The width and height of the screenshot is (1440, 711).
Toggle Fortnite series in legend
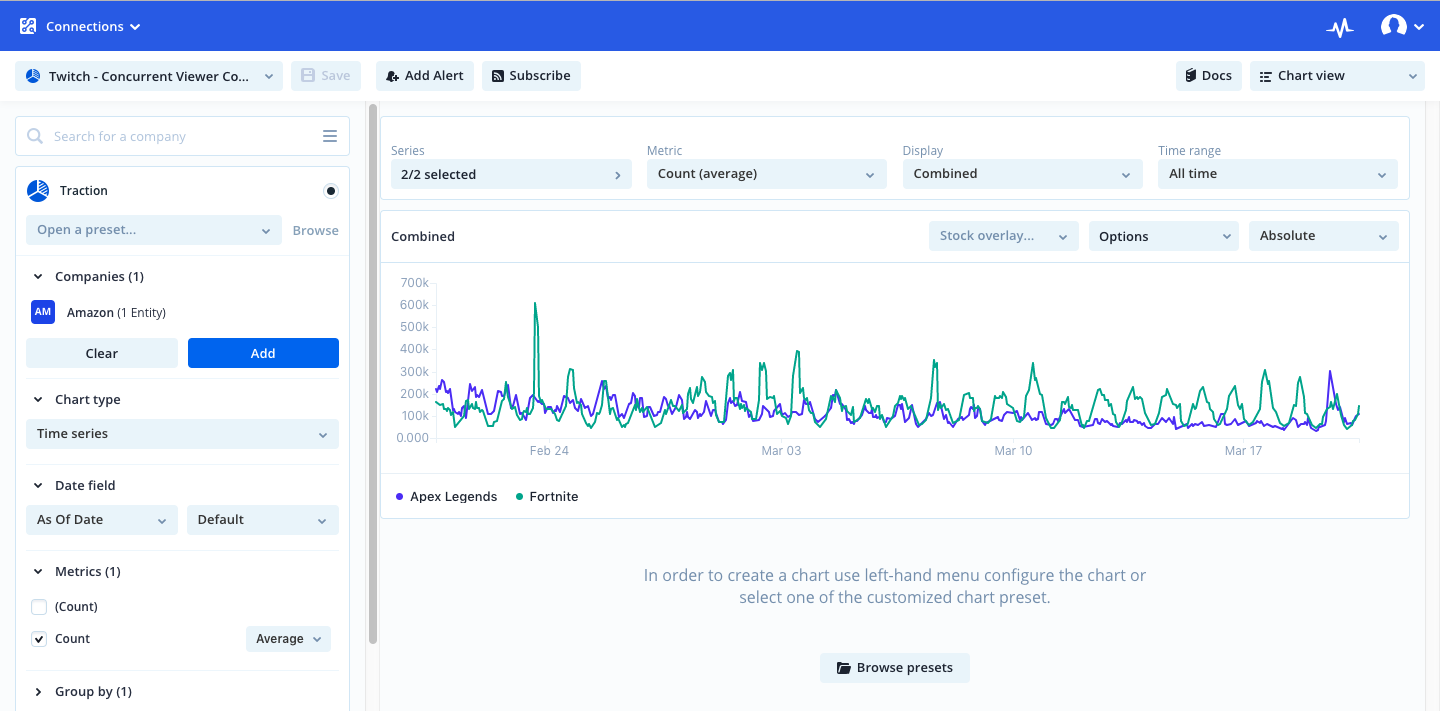[547, 497]
